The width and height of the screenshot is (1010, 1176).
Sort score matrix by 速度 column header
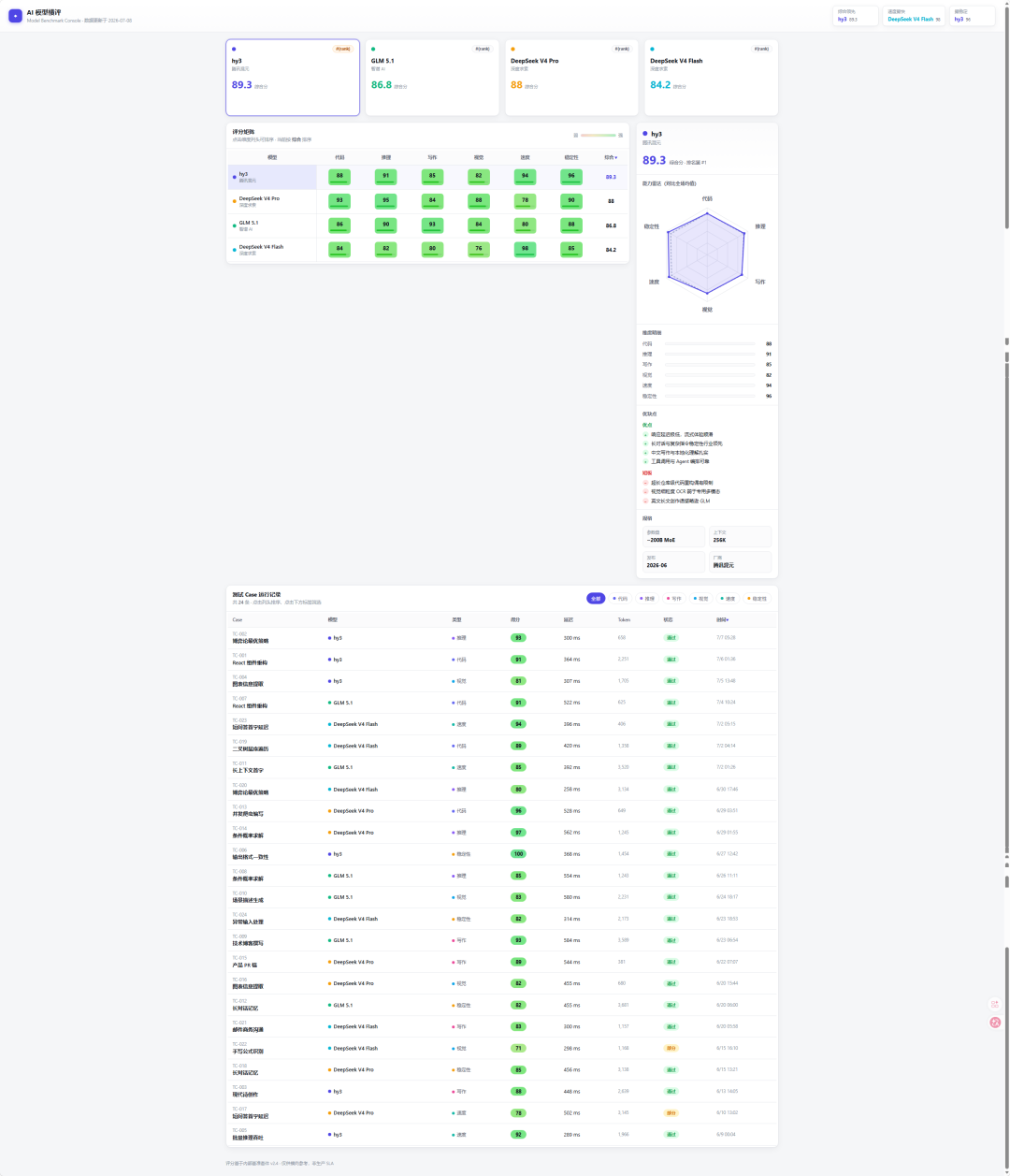(x=525, y=157)
